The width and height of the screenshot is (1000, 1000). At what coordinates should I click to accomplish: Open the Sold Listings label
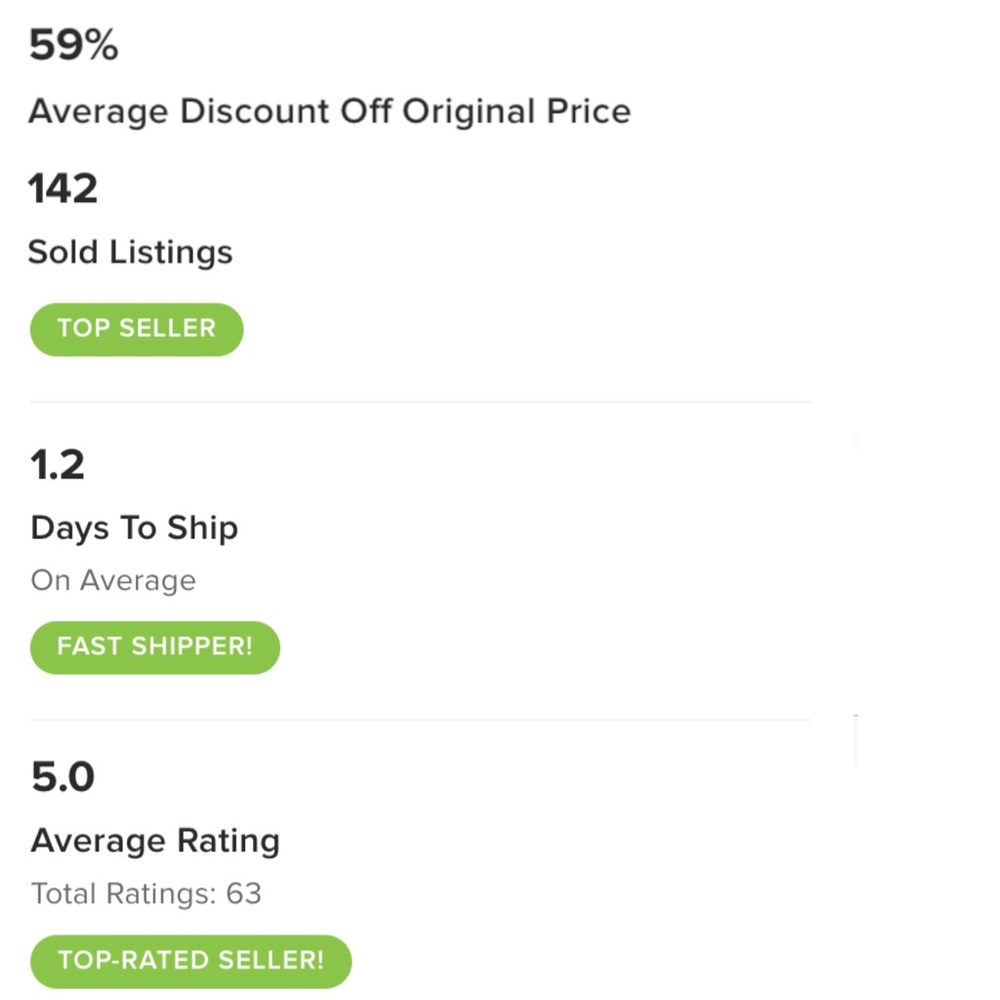click(x=130, y=253)
